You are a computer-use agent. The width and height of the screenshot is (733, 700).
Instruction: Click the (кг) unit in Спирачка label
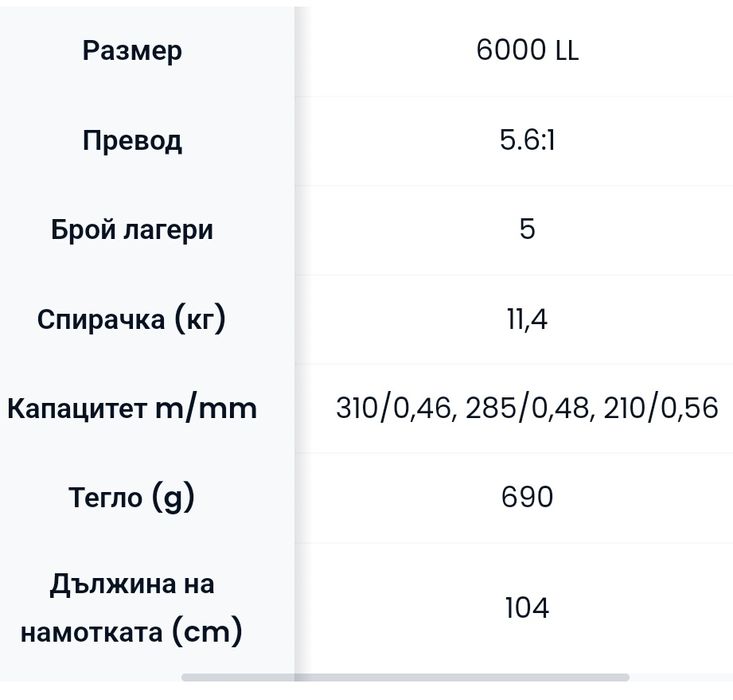tap(199, 319)
